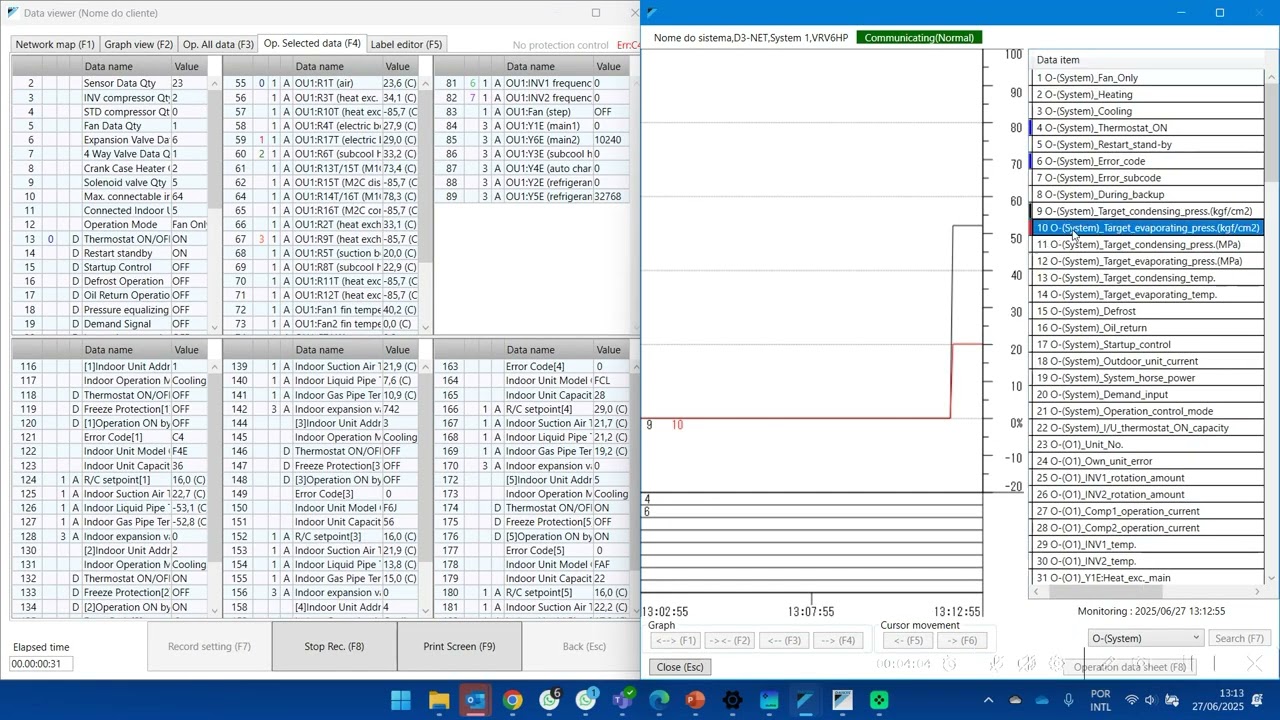
Task: Open Google Chrome from the taskbar
Action: (x=512, y=700)
